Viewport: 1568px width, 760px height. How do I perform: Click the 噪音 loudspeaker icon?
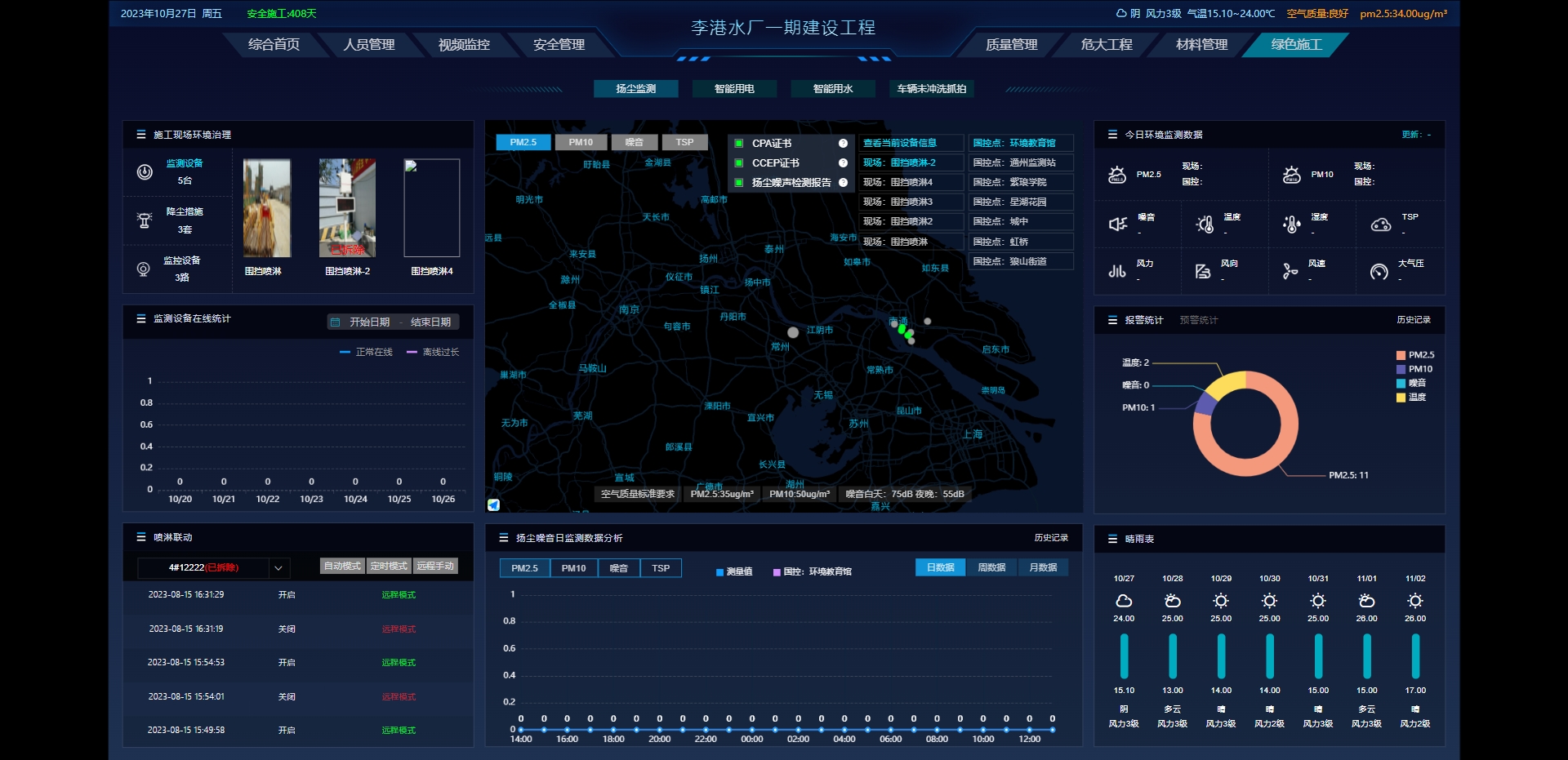[1118, 224]
